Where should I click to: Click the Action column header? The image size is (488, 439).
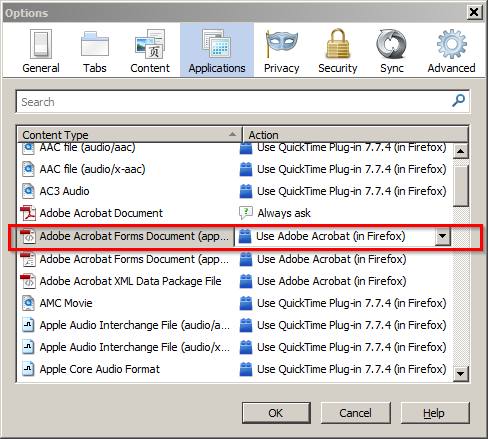(x=355, y=135)
